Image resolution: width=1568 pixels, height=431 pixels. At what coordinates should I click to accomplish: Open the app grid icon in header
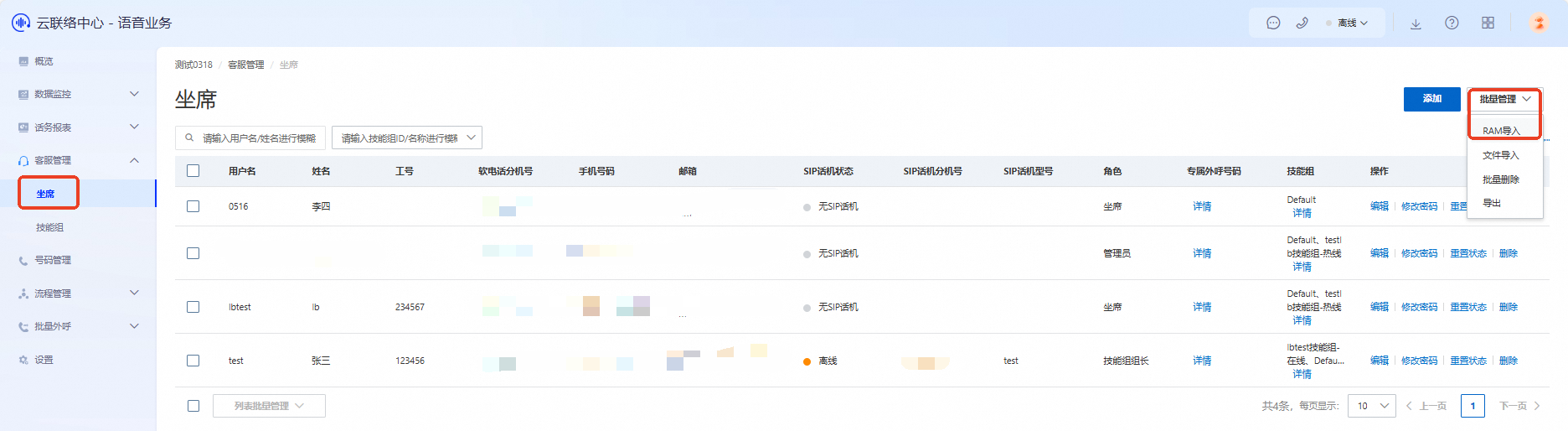tap(1488, 23)
